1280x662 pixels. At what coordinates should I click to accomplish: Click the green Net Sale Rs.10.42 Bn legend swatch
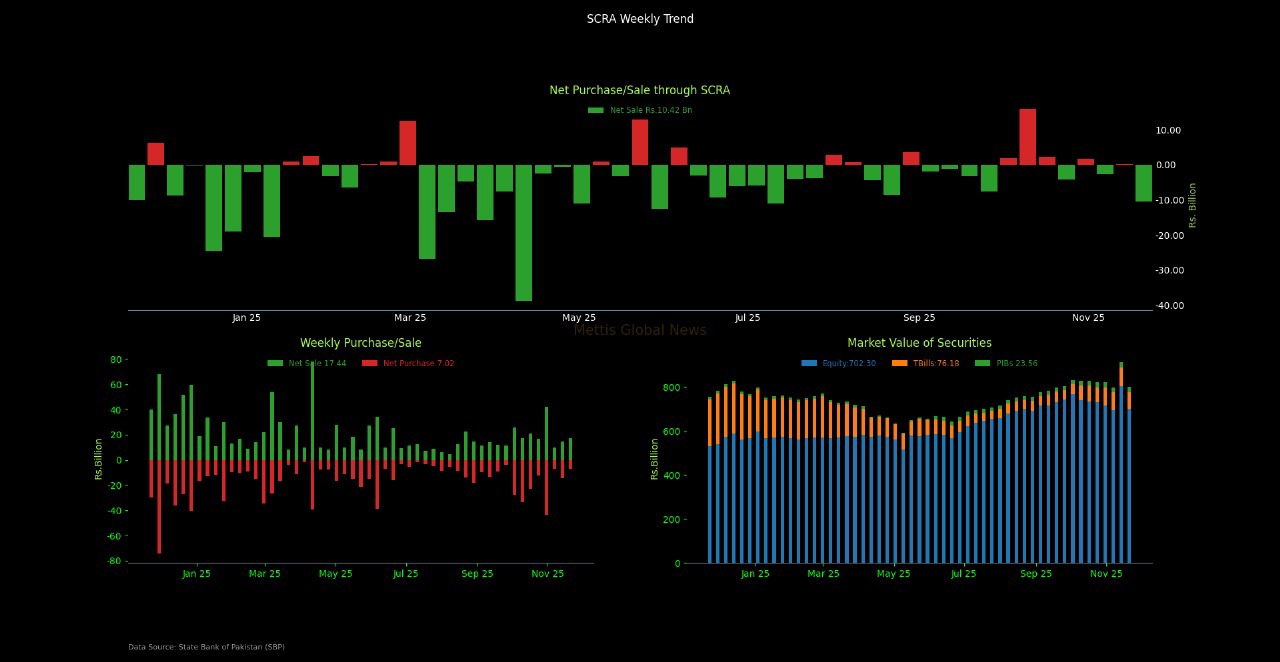point(596,110)
